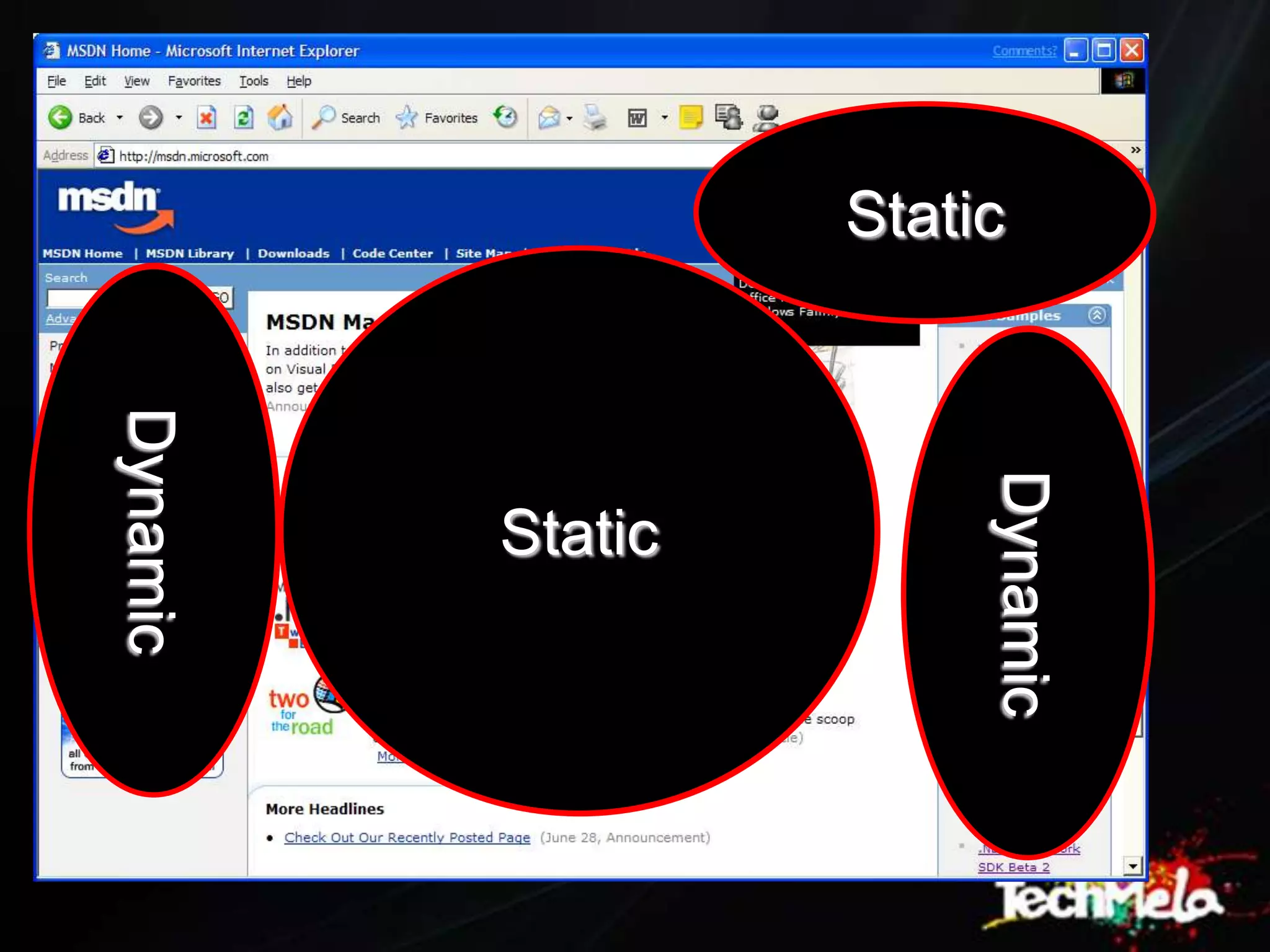The image size is (1270, 952).
Task: Click the yellow Discuss note icon
Action: click(x=690, y=117)
